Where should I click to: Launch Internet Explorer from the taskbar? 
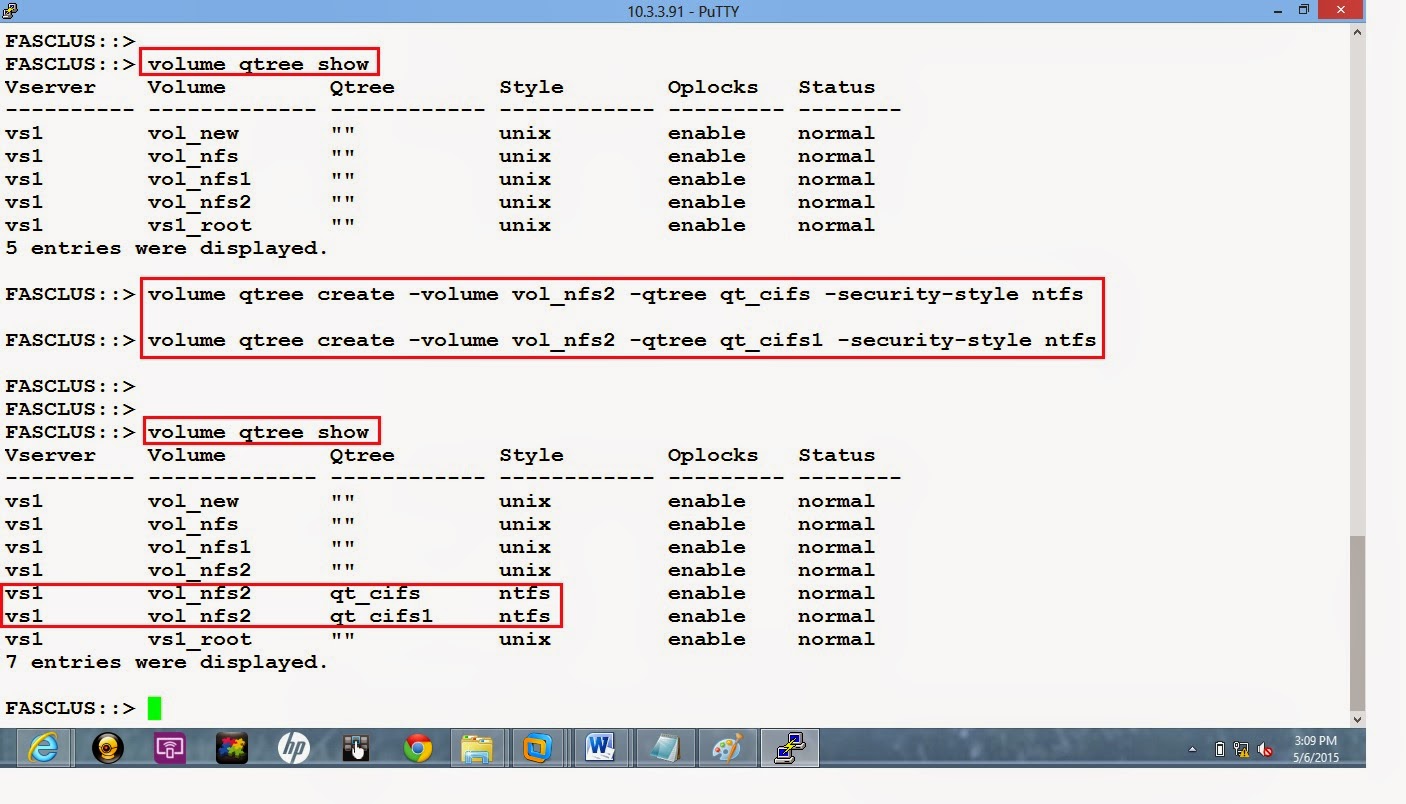click(42, 747)
